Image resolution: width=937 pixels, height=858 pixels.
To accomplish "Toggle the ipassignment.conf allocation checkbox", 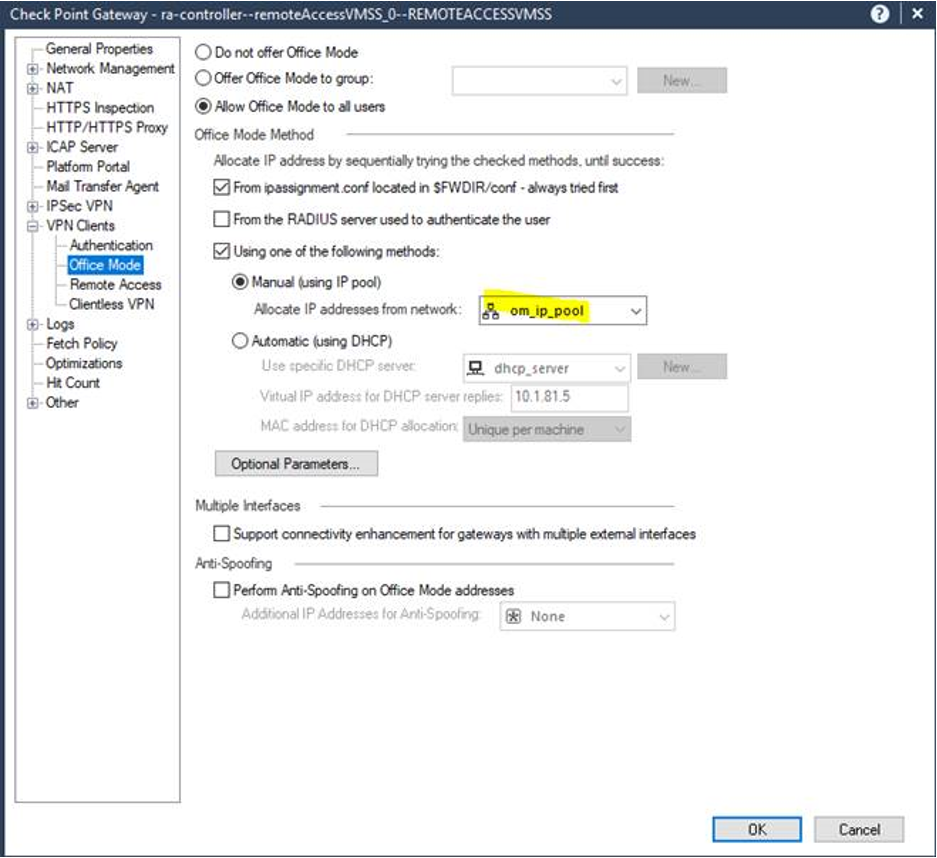I will coord(222,188).
